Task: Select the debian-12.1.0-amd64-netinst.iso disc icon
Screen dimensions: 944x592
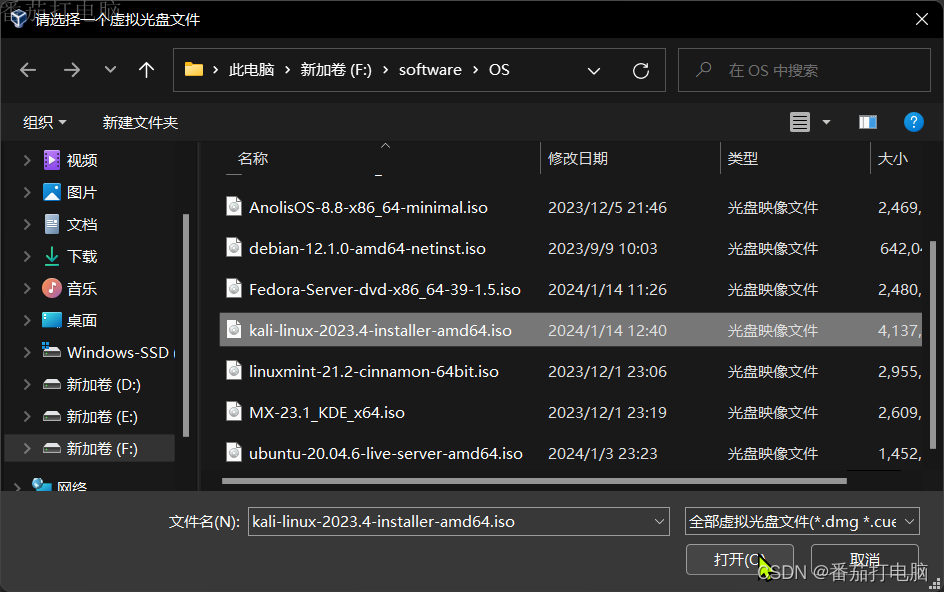Action: (234, 248)
